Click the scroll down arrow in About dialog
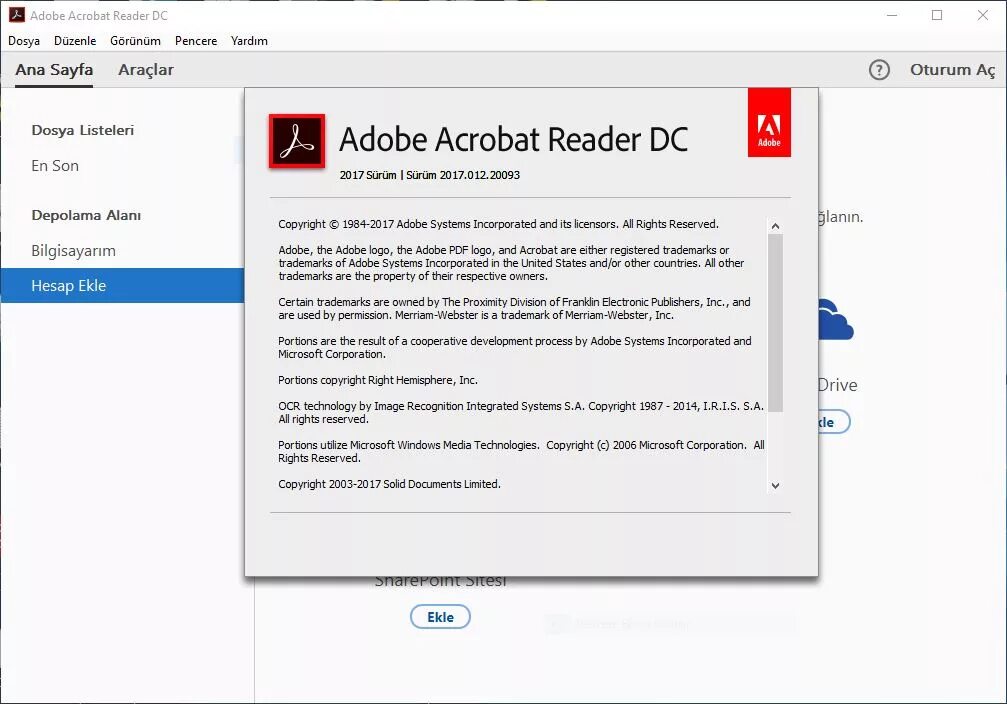The image size is (1007, 704). tap(775, 486)
